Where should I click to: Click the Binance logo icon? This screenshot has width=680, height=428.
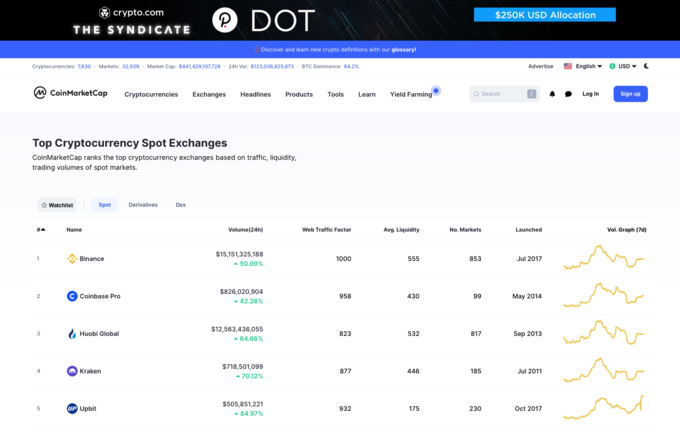point(72,258)
